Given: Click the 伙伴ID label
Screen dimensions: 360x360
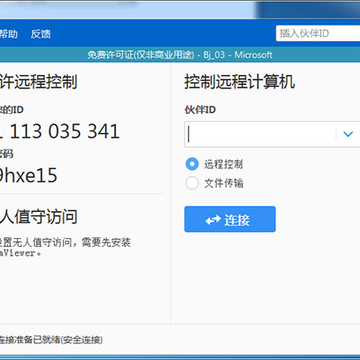Looking at the screenshot, I should [x=200, y=110].
